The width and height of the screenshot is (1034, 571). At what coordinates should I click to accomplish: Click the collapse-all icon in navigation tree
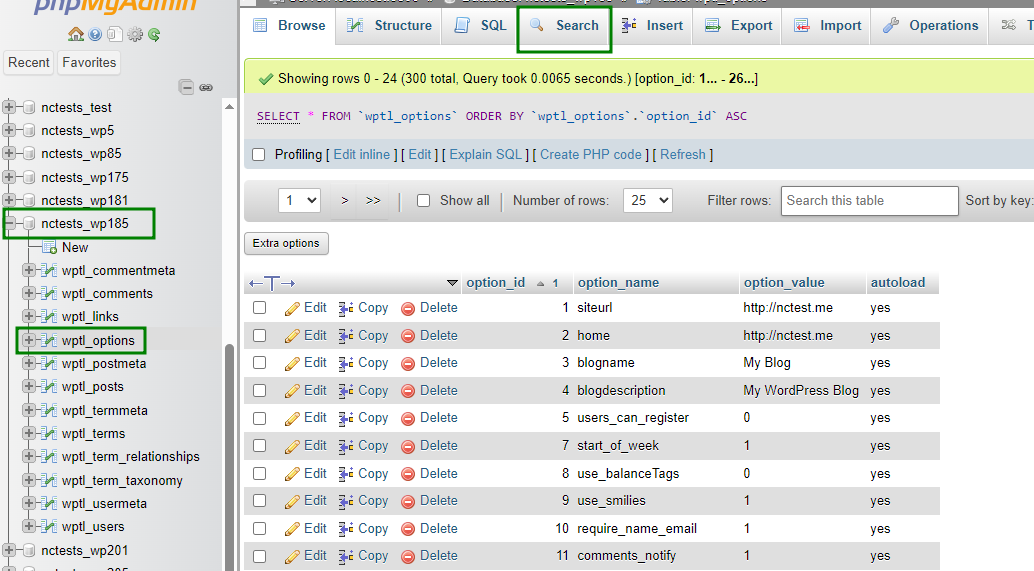tap(186, 87)
